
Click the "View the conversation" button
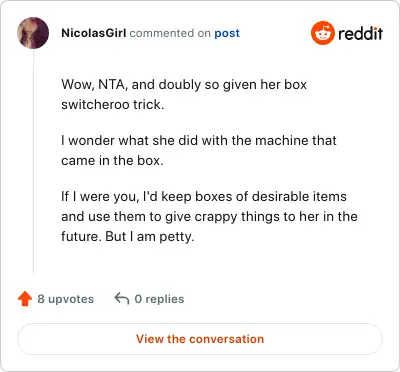[200, 339]
